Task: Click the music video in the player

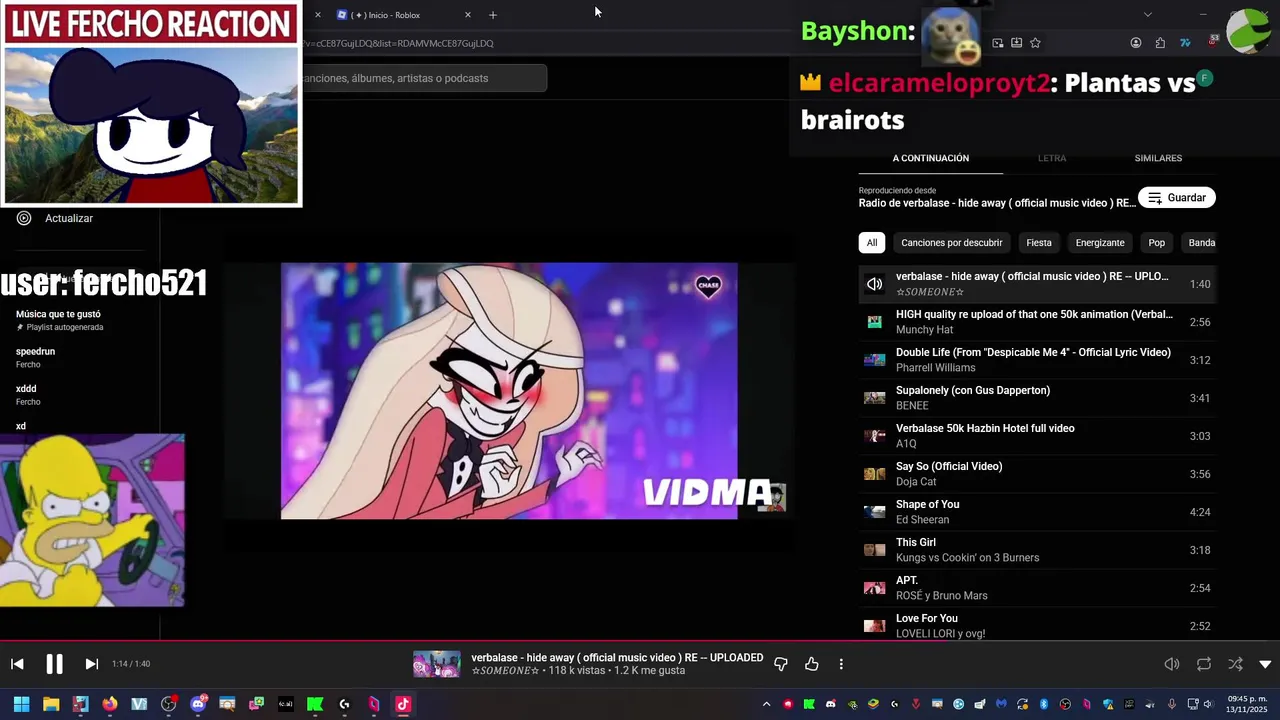Action: [509, 391]
